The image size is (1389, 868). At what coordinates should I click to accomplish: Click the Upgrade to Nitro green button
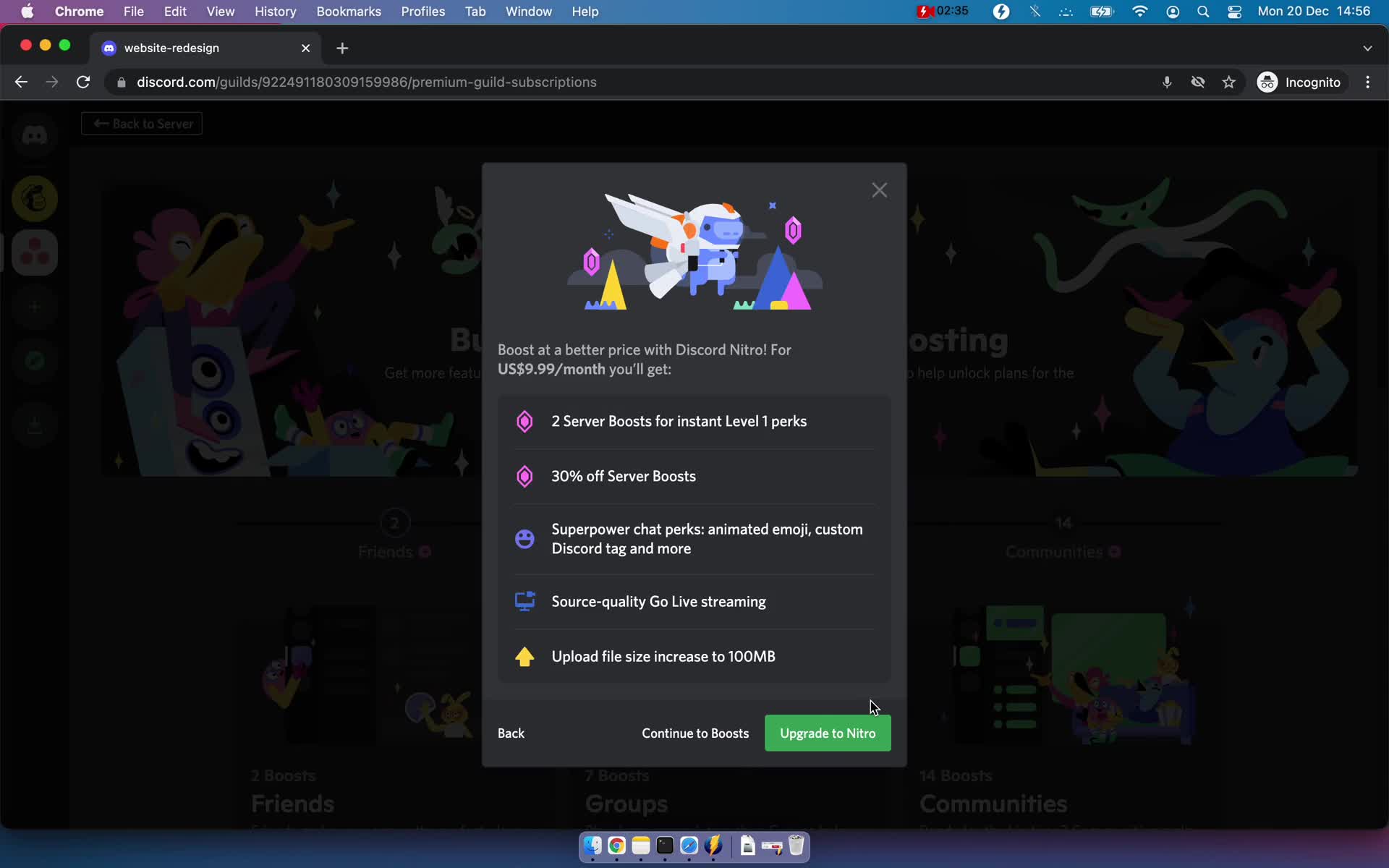[828, 732]
